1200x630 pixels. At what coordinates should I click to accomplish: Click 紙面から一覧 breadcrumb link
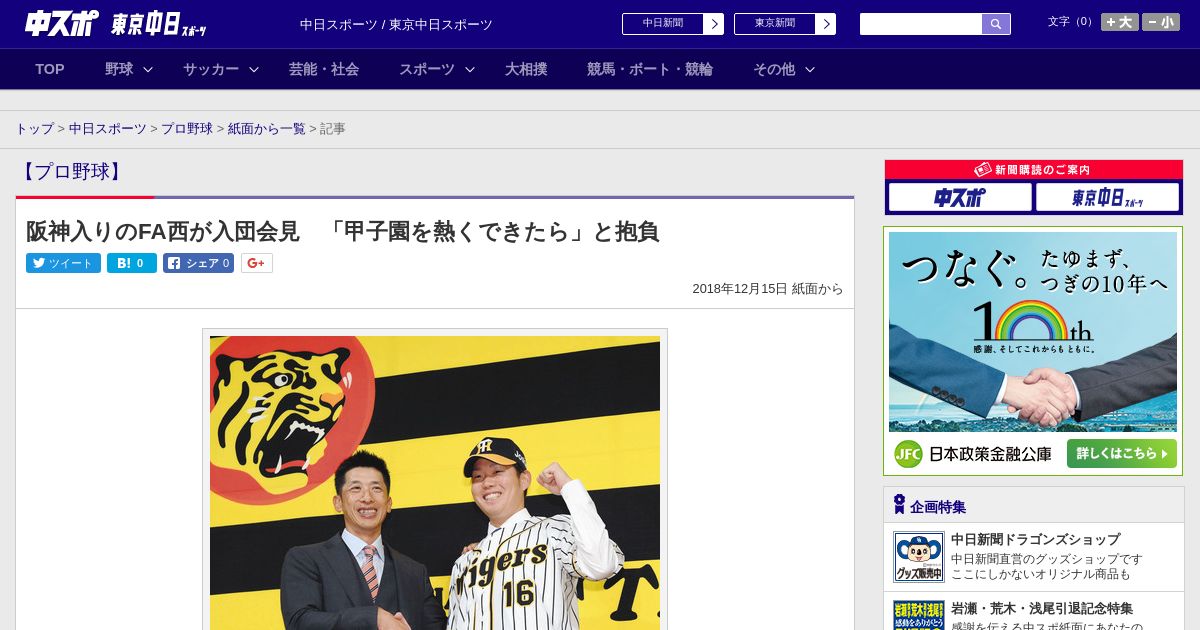coord(267,129)
